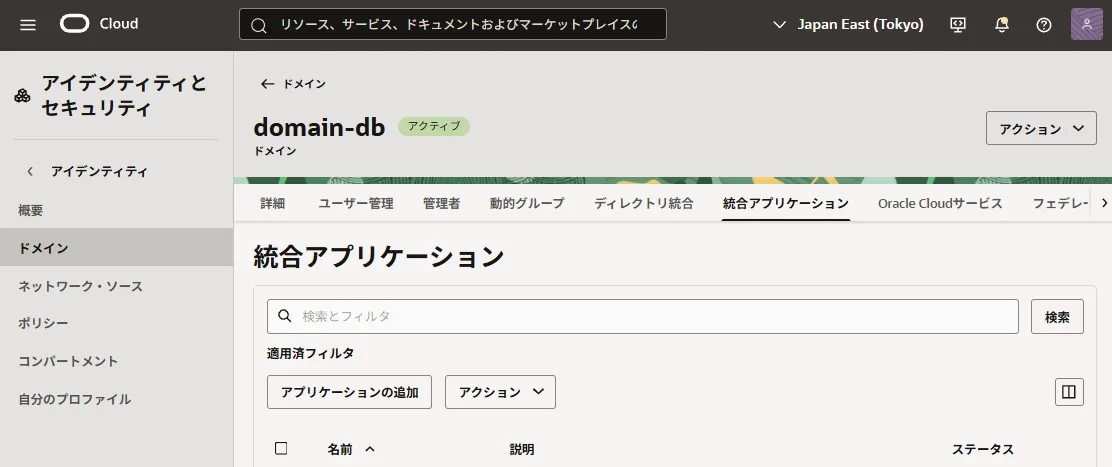Switch to the 詳細 tab
This screenshot has height=467, width=1112.
click(272, 203)
